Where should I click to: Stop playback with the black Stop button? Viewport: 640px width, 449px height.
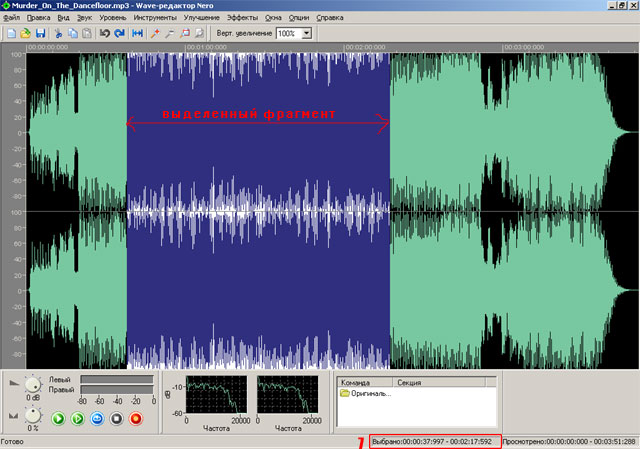(117, 419)
